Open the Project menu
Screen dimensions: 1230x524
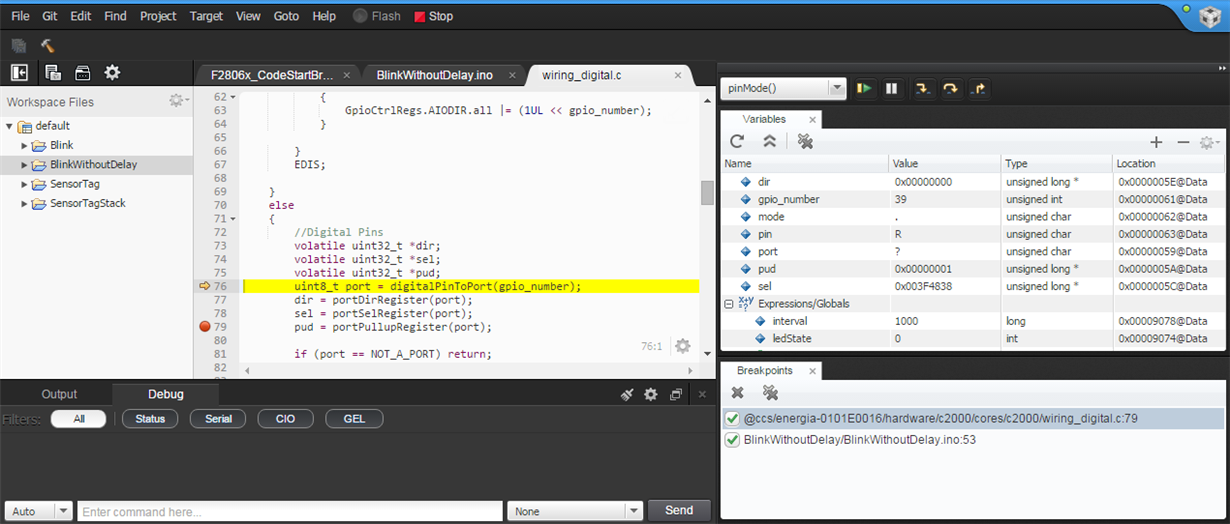pos(158,16)
